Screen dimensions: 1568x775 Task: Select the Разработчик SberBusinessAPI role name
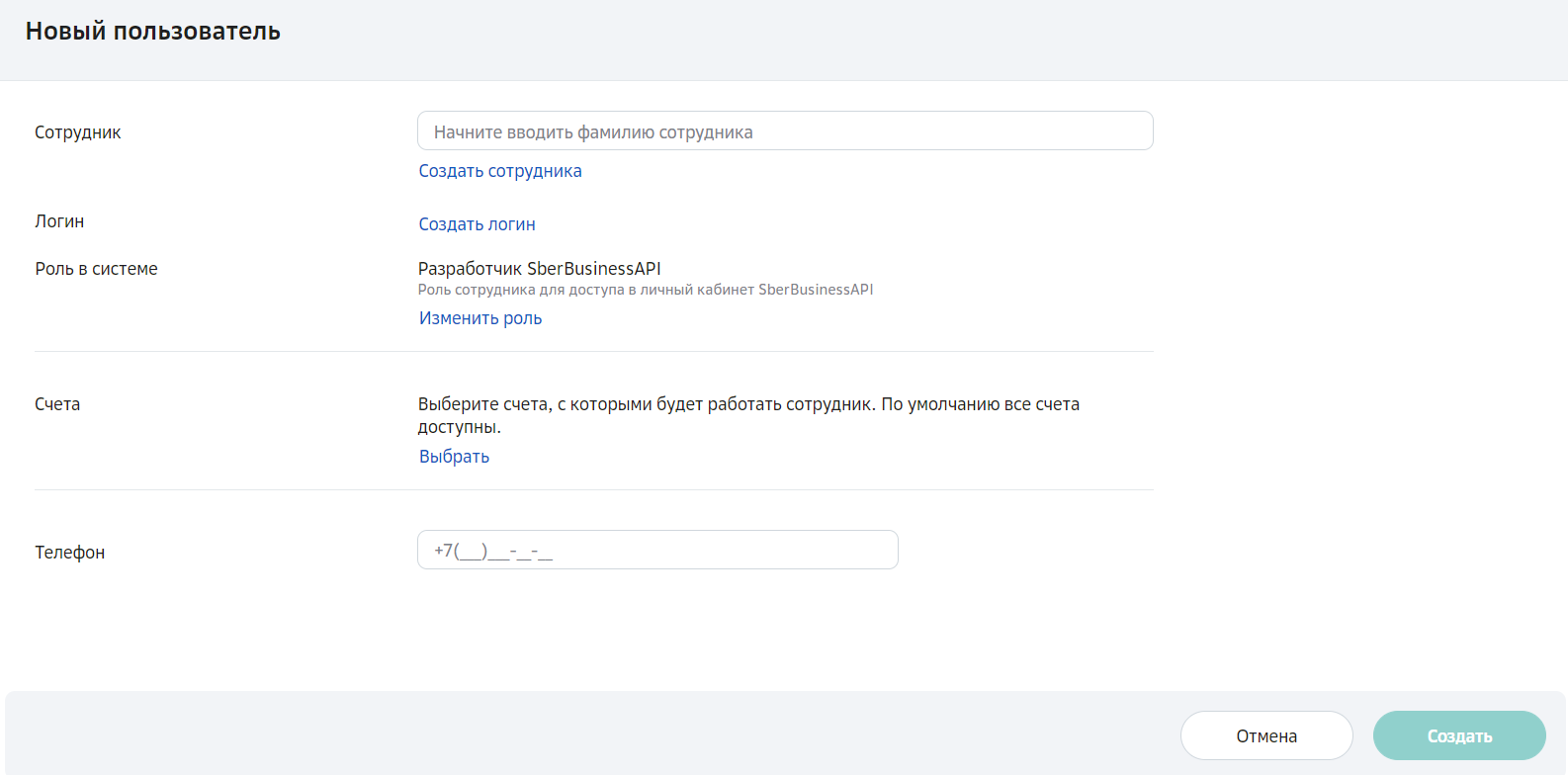click(539, 269)
